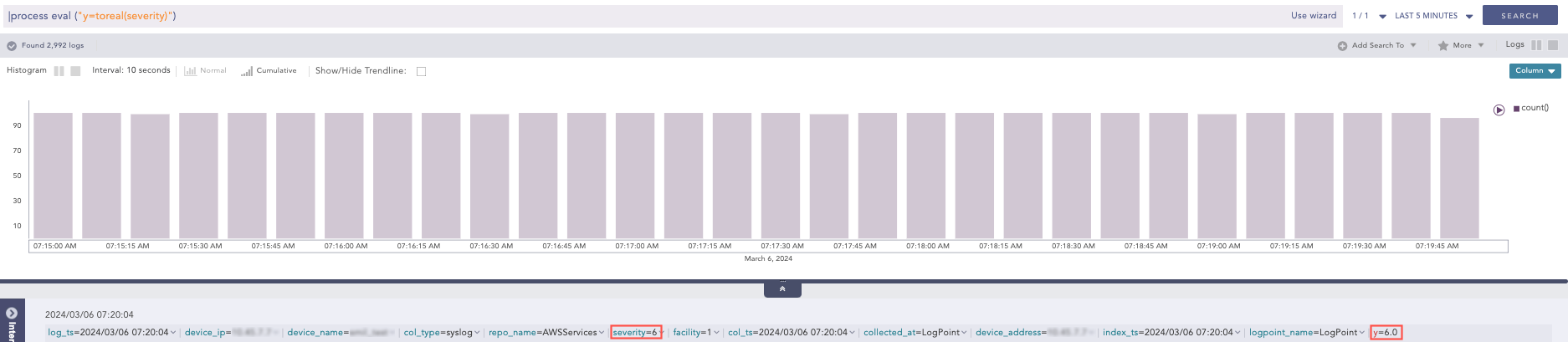Click the play icon beside count() legend

point(1499,110)
